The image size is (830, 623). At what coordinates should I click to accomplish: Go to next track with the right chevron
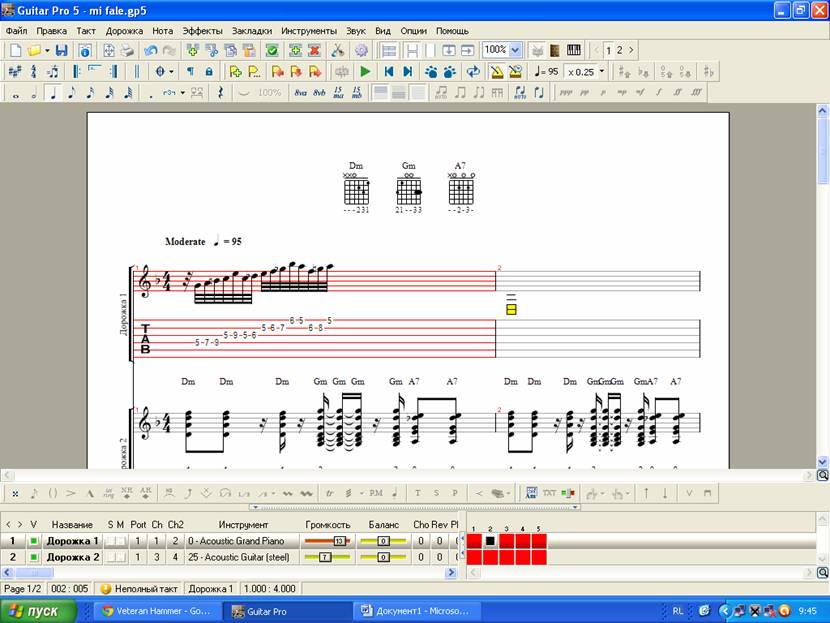click(x=631, y=50)
